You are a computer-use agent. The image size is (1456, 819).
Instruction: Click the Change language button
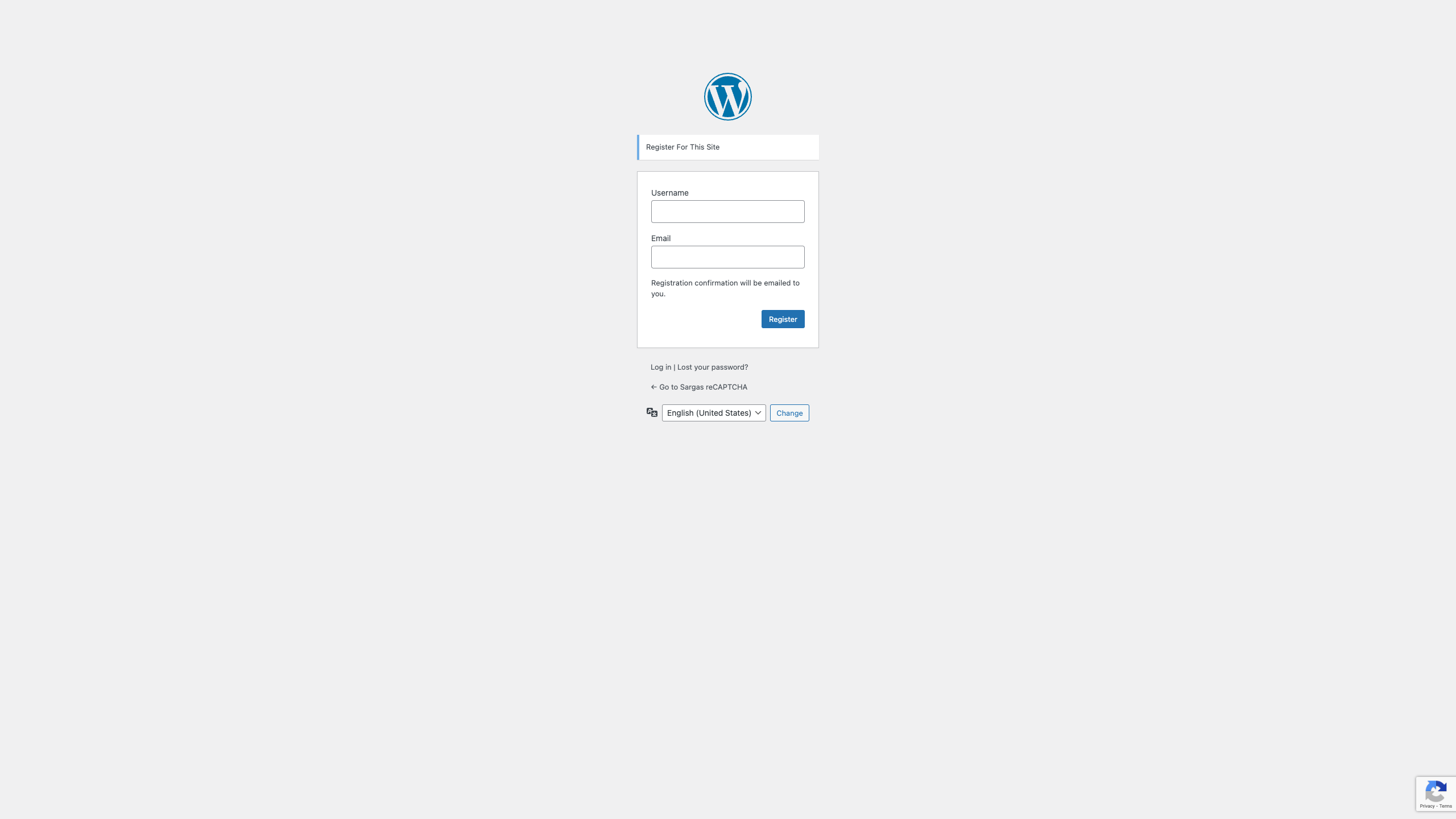[x=789, y=413]
